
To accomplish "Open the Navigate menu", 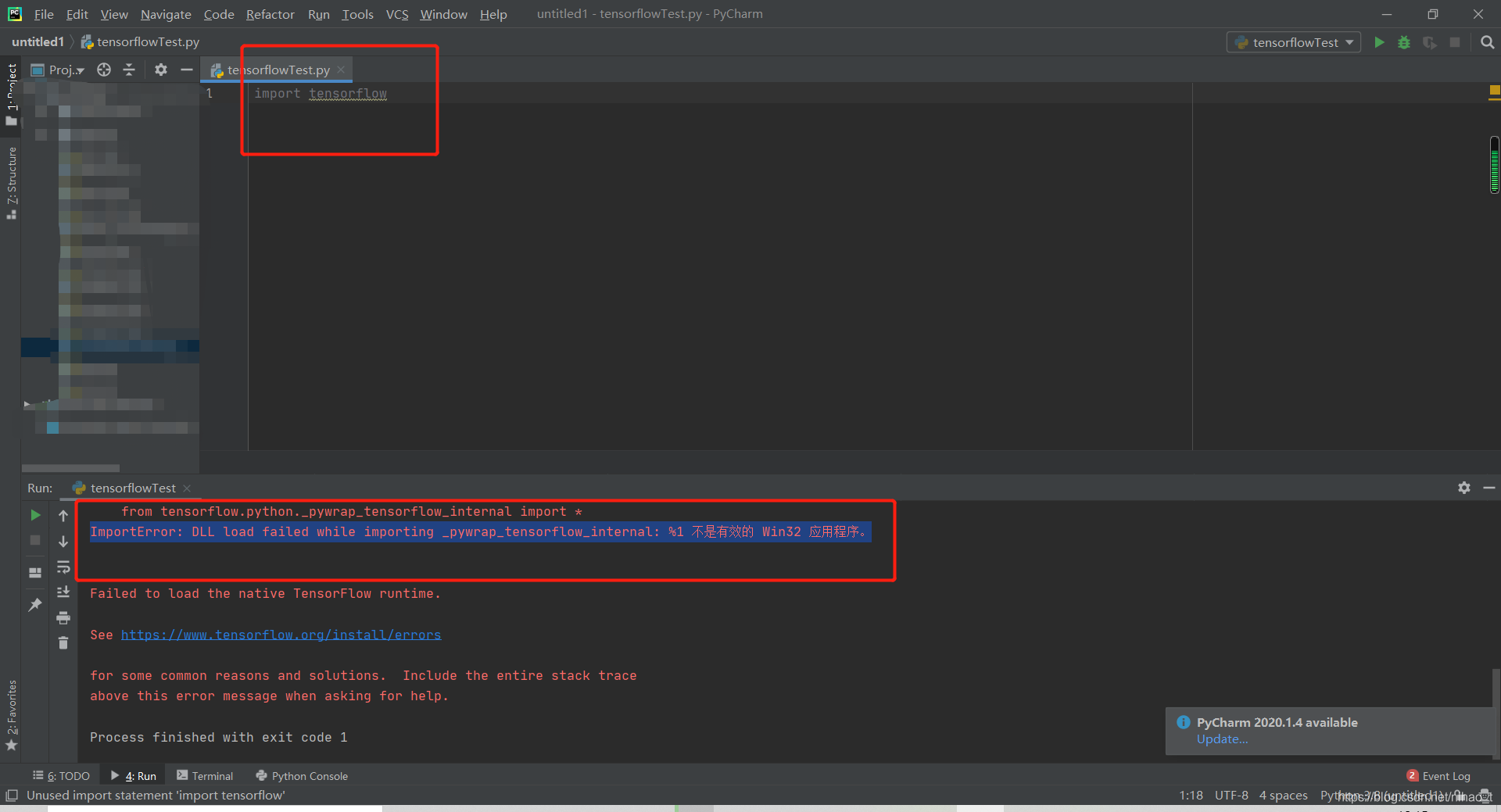I will point(166,14).
